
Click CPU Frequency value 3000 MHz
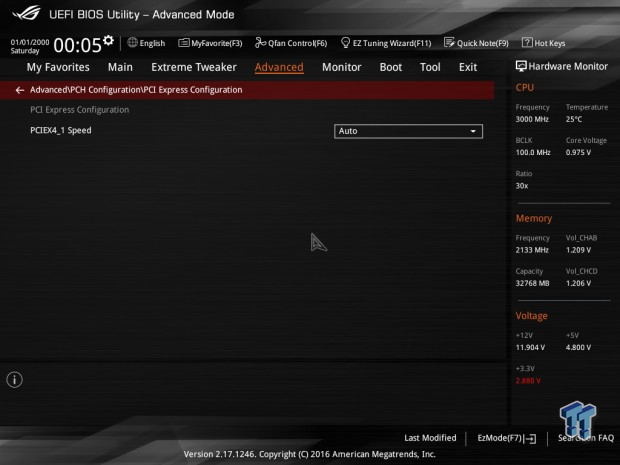[532, 119]
